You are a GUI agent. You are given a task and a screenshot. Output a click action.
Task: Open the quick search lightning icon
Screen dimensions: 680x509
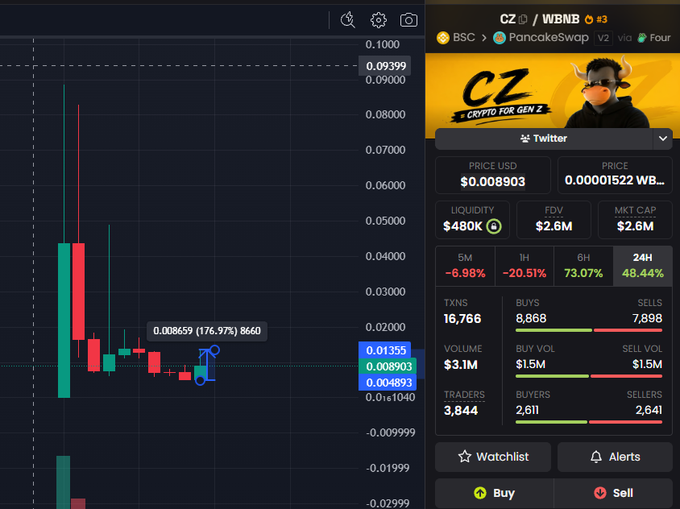[347, 20]
